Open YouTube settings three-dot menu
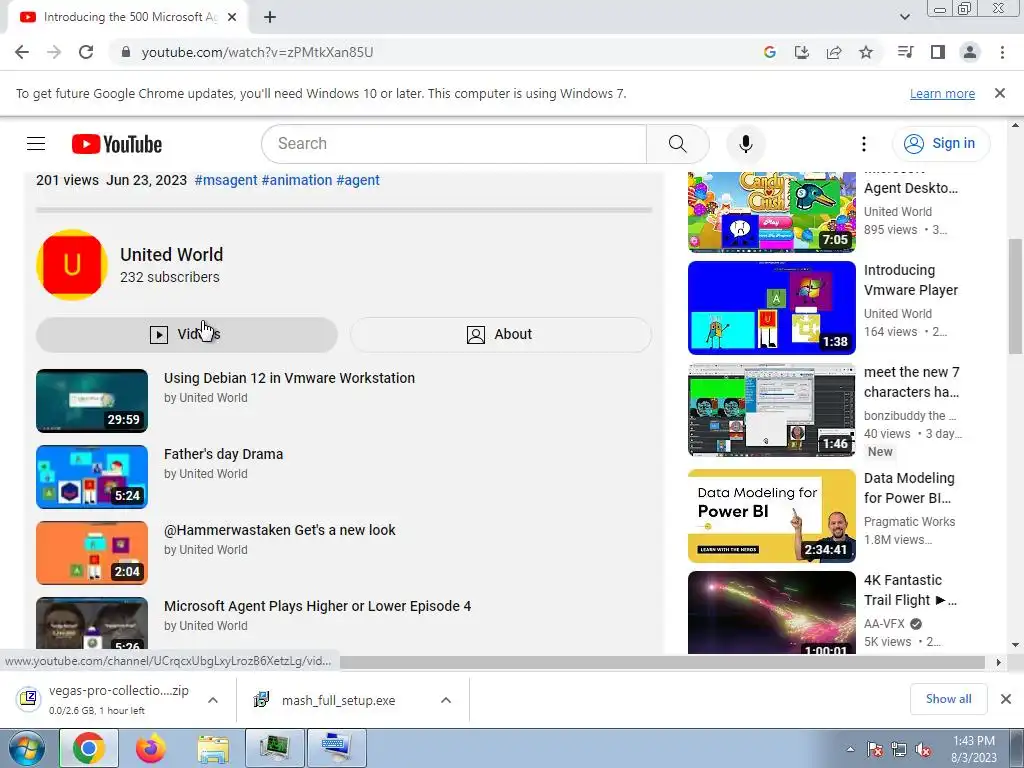The width and height of the screenshot is (1024, 768). 863,144
